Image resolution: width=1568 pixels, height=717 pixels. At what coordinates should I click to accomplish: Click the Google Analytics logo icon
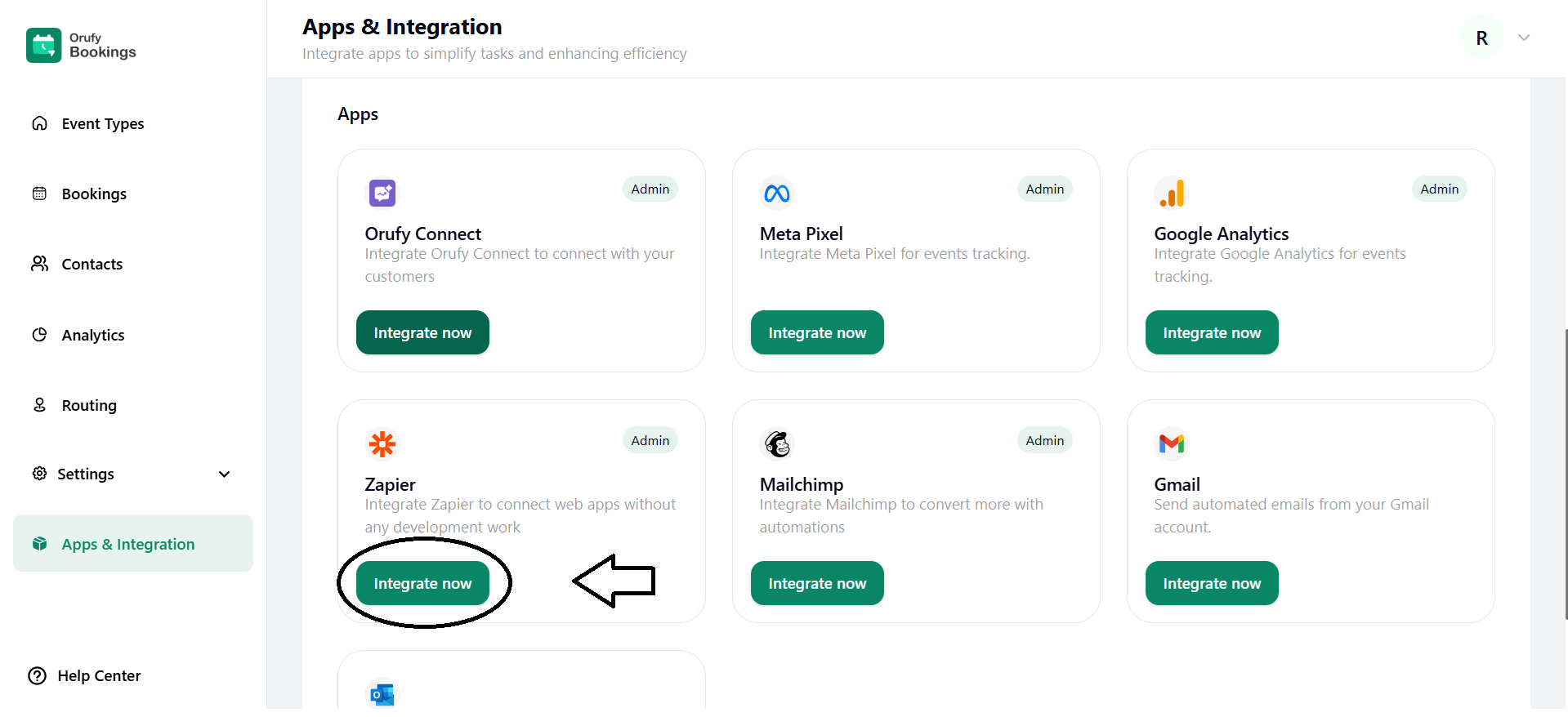(x=1171, y=193)
